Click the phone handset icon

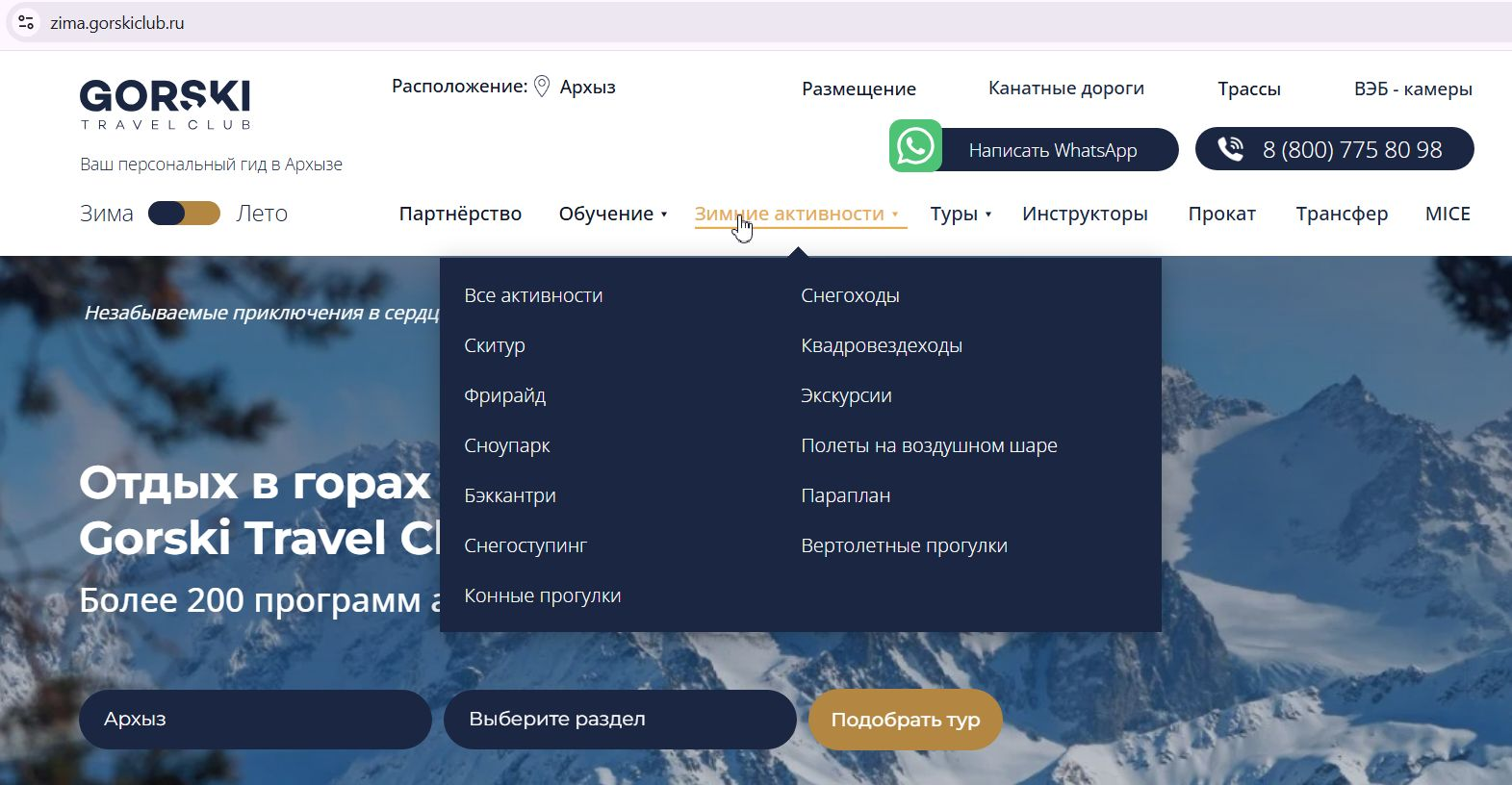[x=1231, y=149]
